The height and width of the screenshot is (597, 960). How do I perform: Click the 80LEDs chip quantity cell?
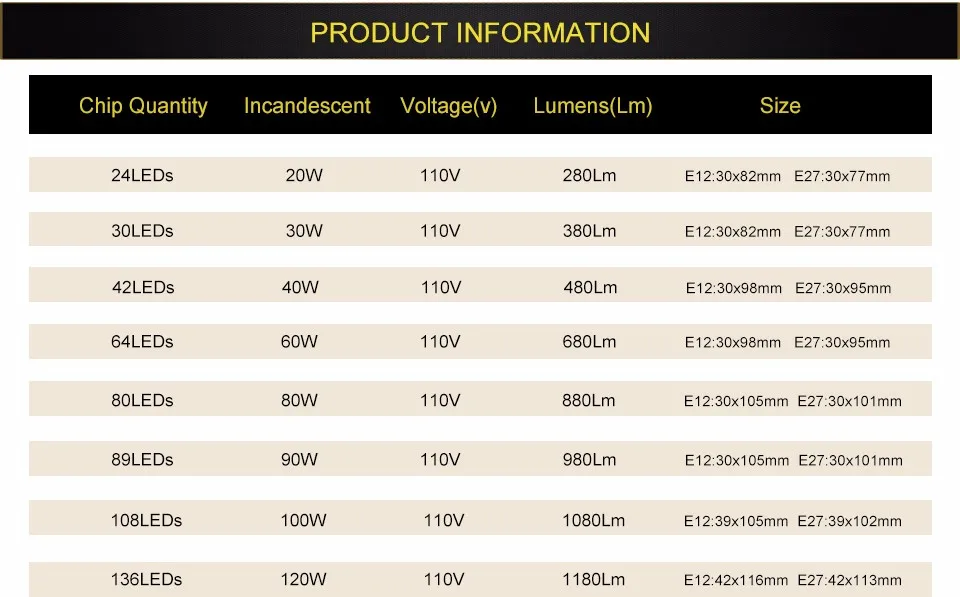(142, 400)
